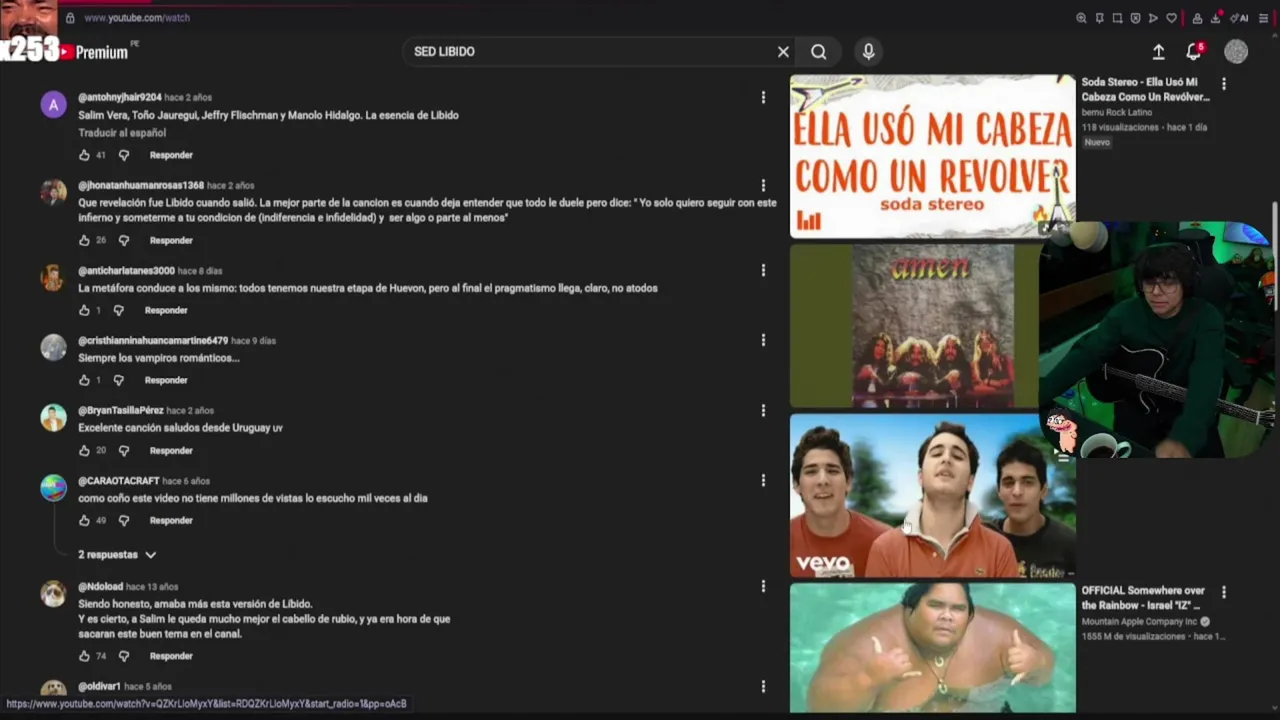Open options menu for Somewhere over the Rainbow video
This screenshot has width=1280, height=720.
tap(1223, 592)
